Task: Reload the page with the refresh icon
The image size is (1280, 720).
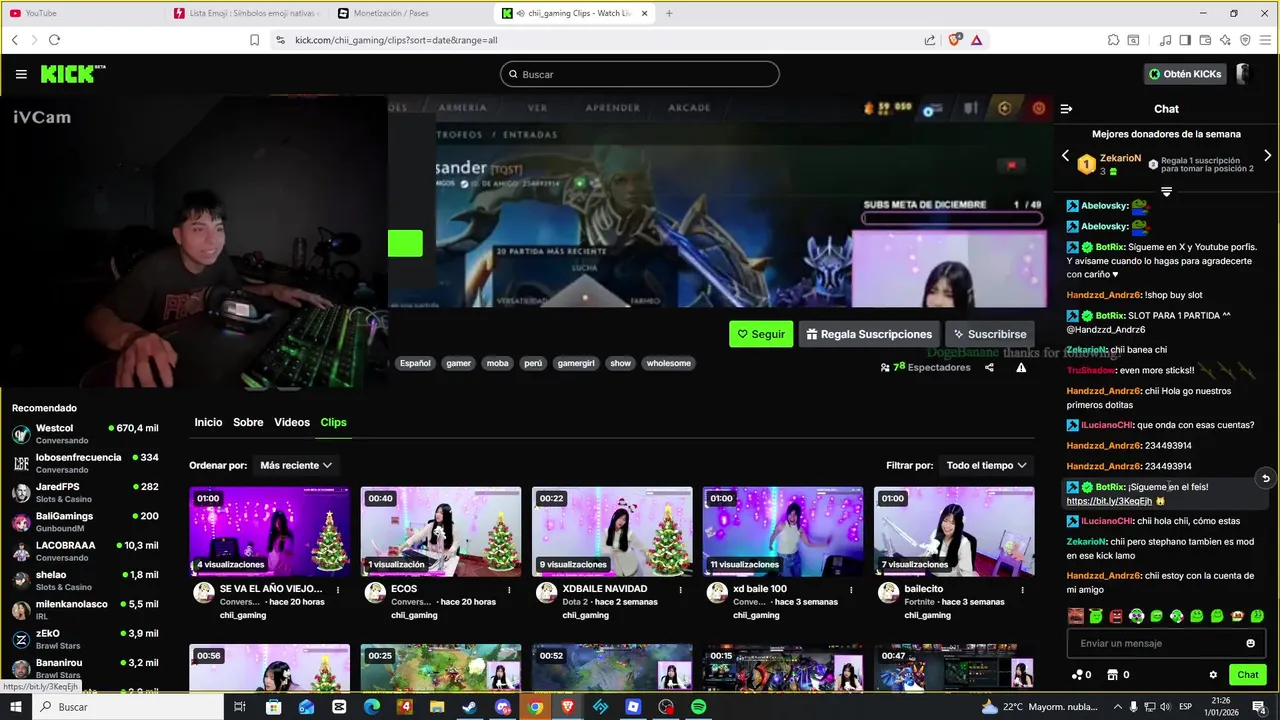Action: [54, 40]
